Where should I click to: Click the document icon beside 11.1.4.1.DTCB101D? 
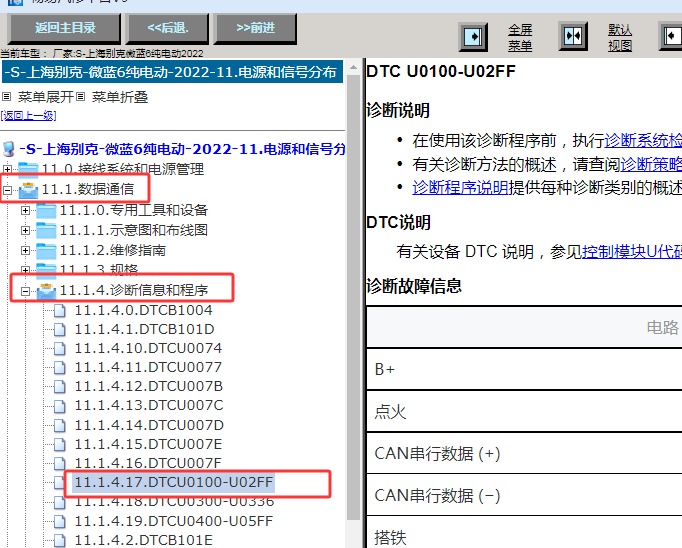pos(60,330)
